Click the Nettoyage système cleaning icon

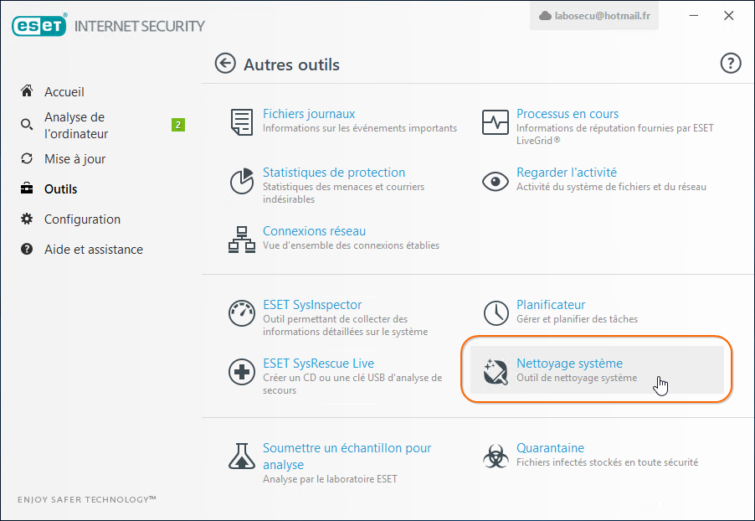point(495,372)
